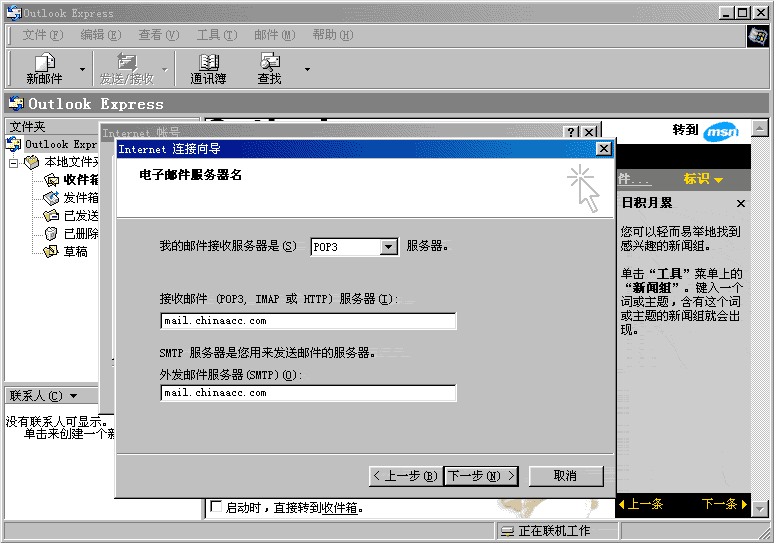
Task: Close the Internet 帐号 dialog behind wizard
Action: coord(589,132)
